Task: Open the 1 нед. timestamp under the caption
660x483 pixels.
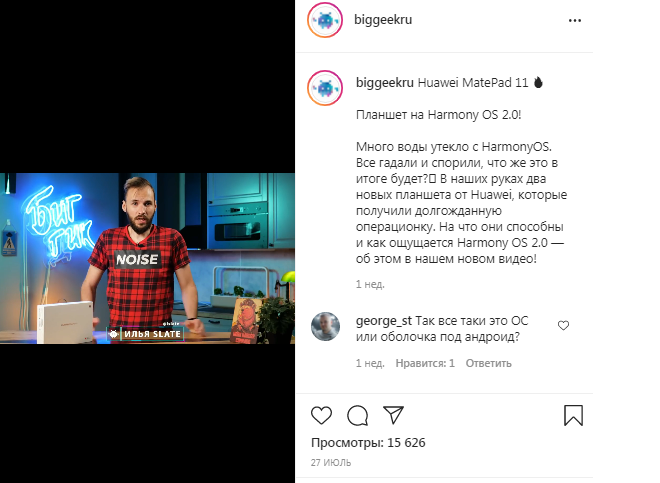Action: 370,284
